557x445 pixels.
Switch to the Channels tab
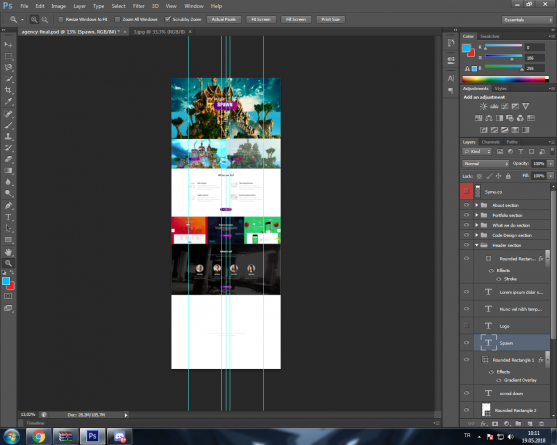491,142
